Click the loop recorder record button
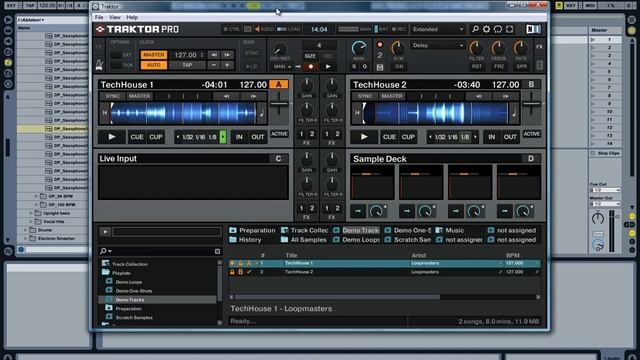640x360 pixels. 311,67
